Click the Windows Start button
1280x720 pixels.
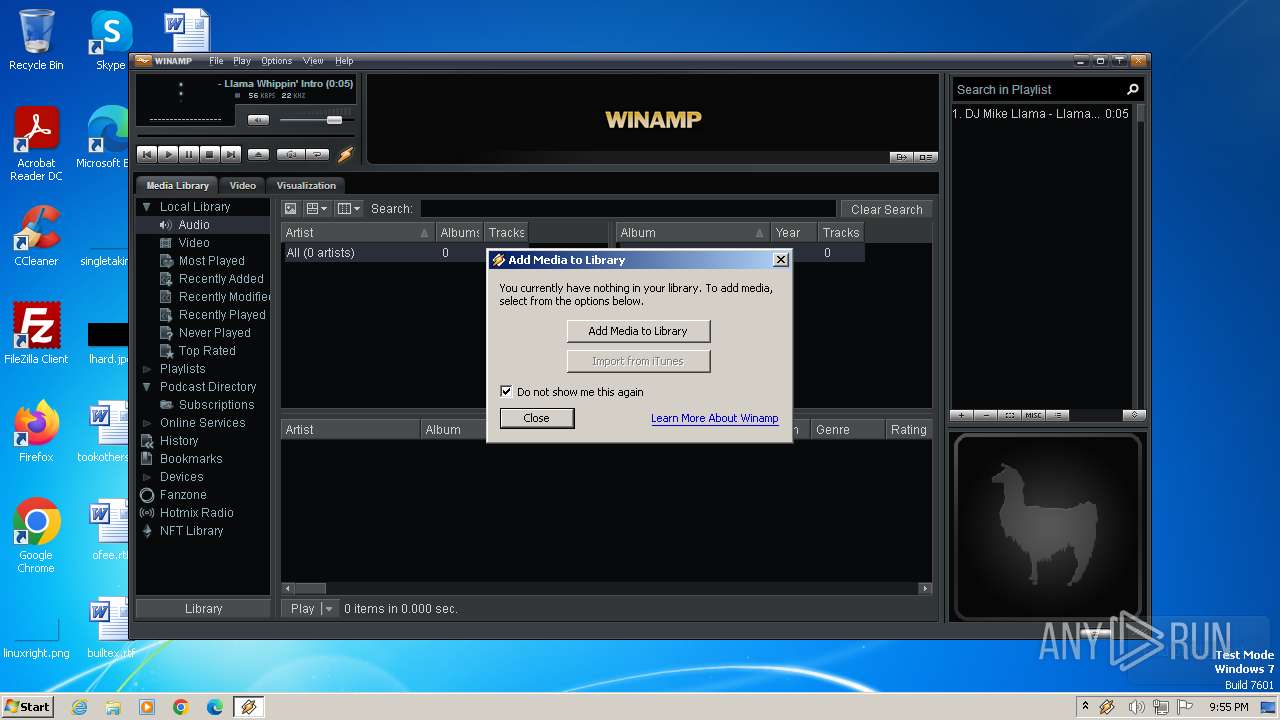coord(28,706)
